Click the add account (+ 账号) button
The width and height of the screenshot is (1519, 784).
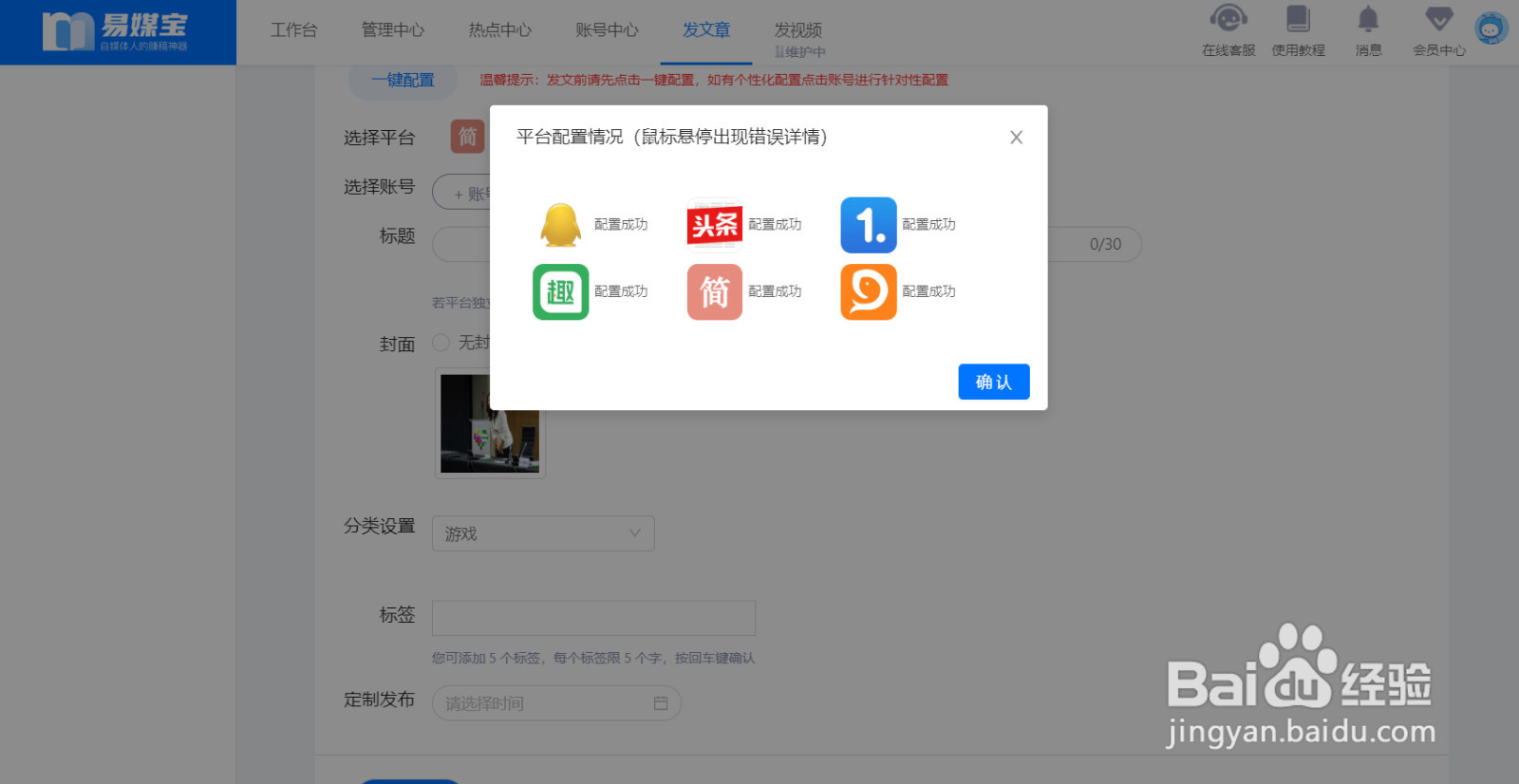tap(462, 193)
